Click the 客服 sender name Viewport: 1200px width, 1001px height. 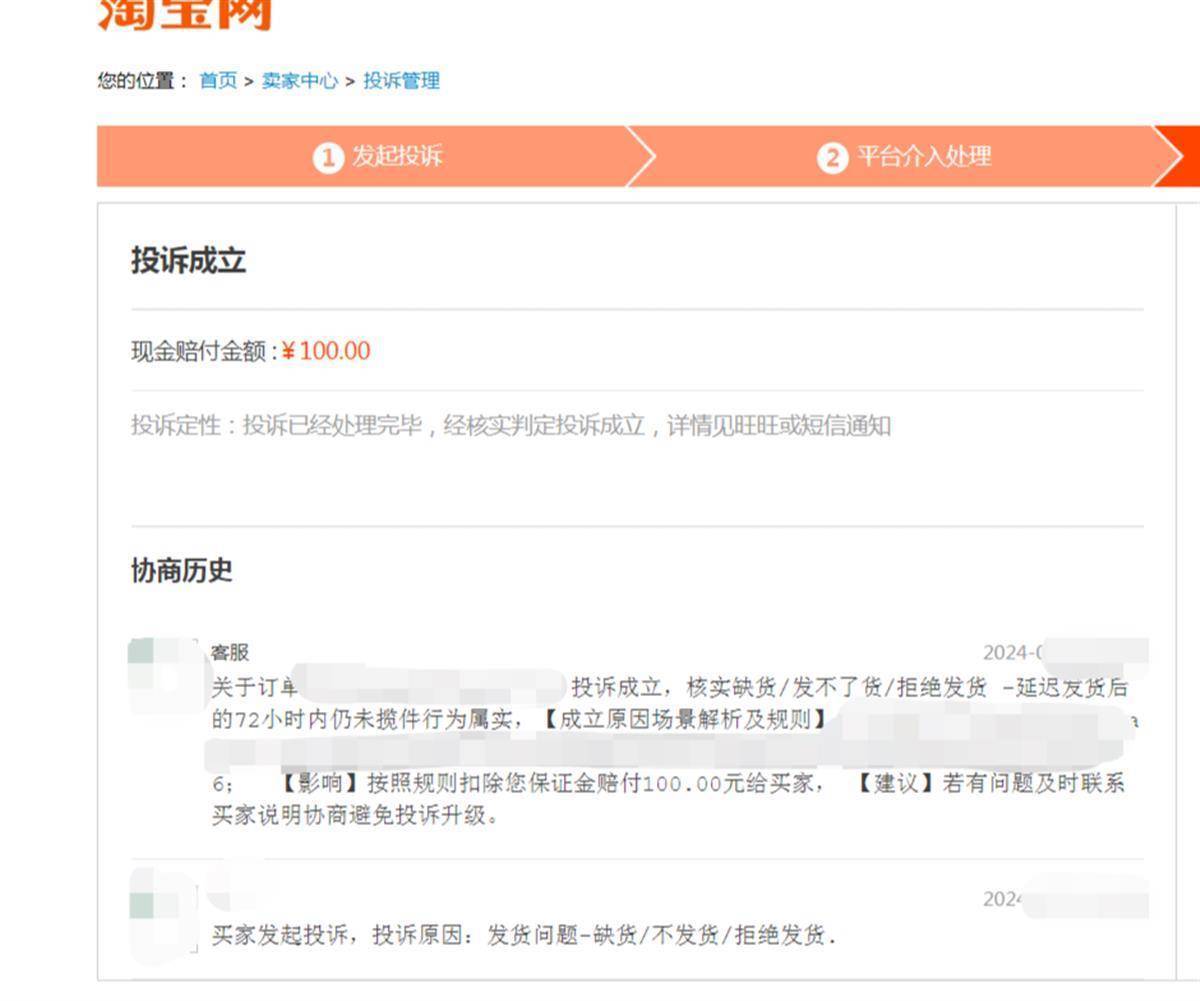click(x=230, y=653)
